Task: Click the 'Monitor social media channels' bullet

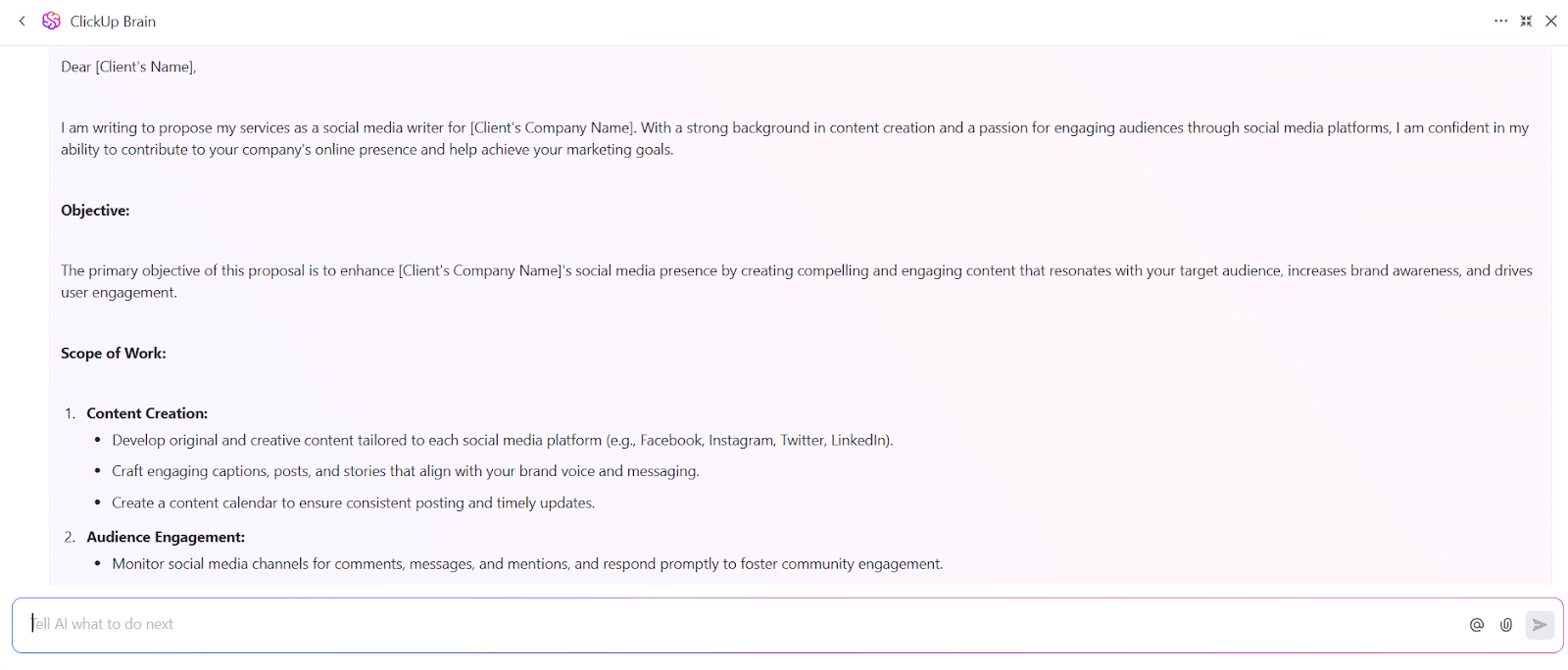Action: tap(527, 564)
